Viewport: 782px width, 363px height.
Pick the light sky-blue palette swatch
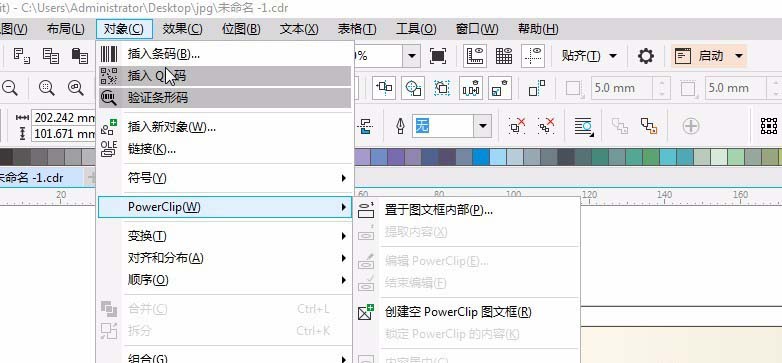click(x=498, y=157)
